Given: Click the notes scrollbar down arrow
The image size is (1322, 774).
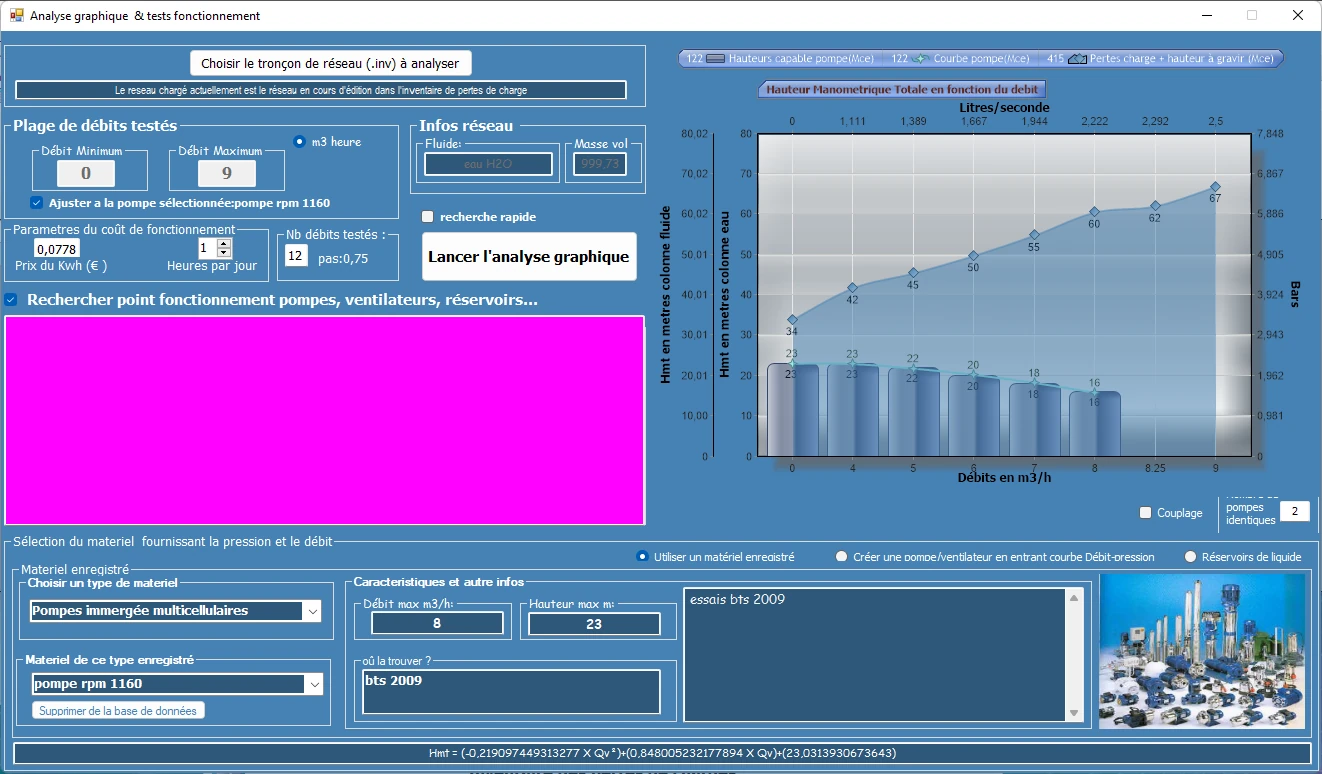Looking at the screenshot, I should (x=1075, y=713).
